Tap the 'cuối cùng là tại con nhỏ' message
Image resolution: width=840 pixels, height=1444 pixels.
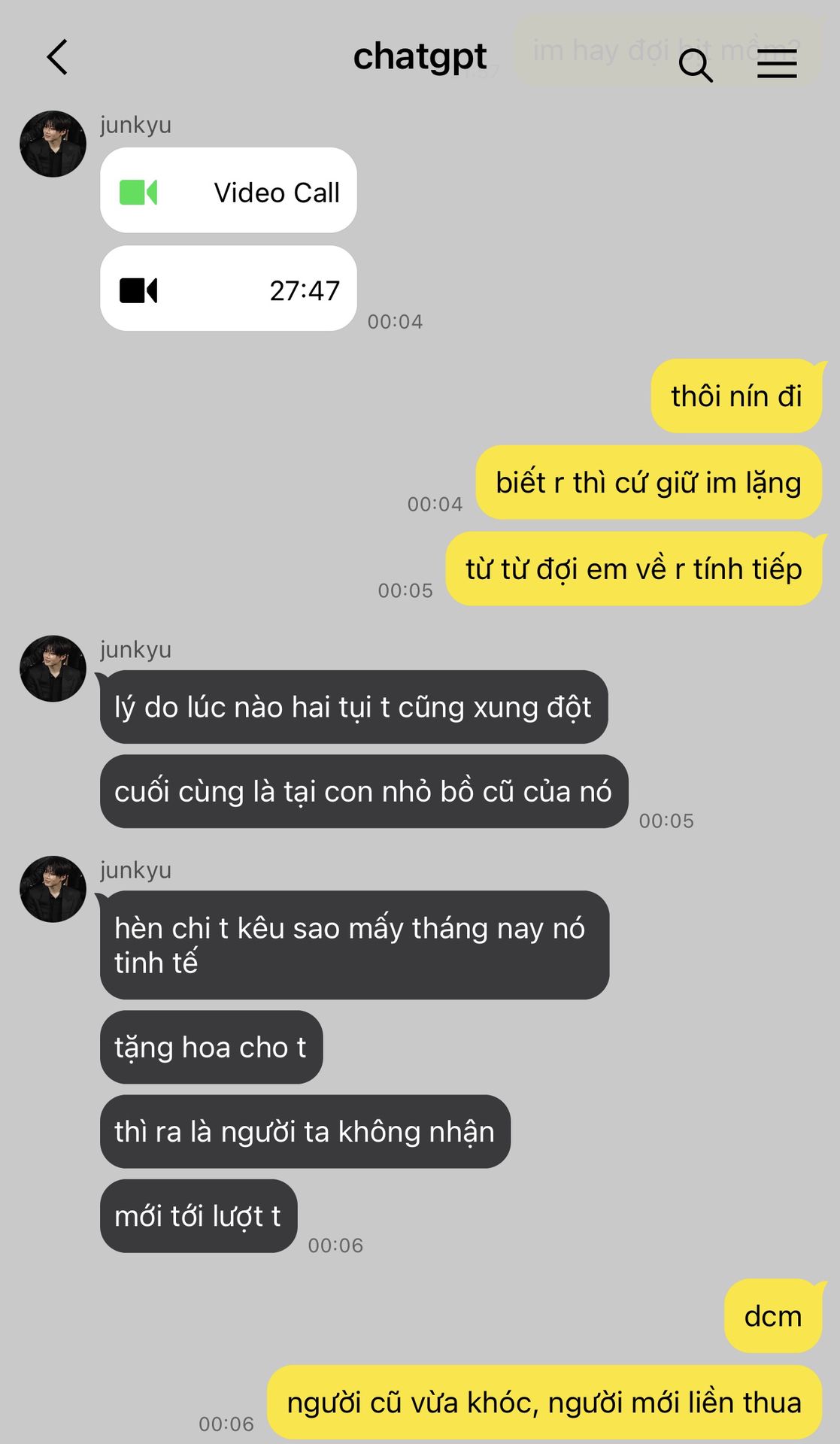[364, 791]
